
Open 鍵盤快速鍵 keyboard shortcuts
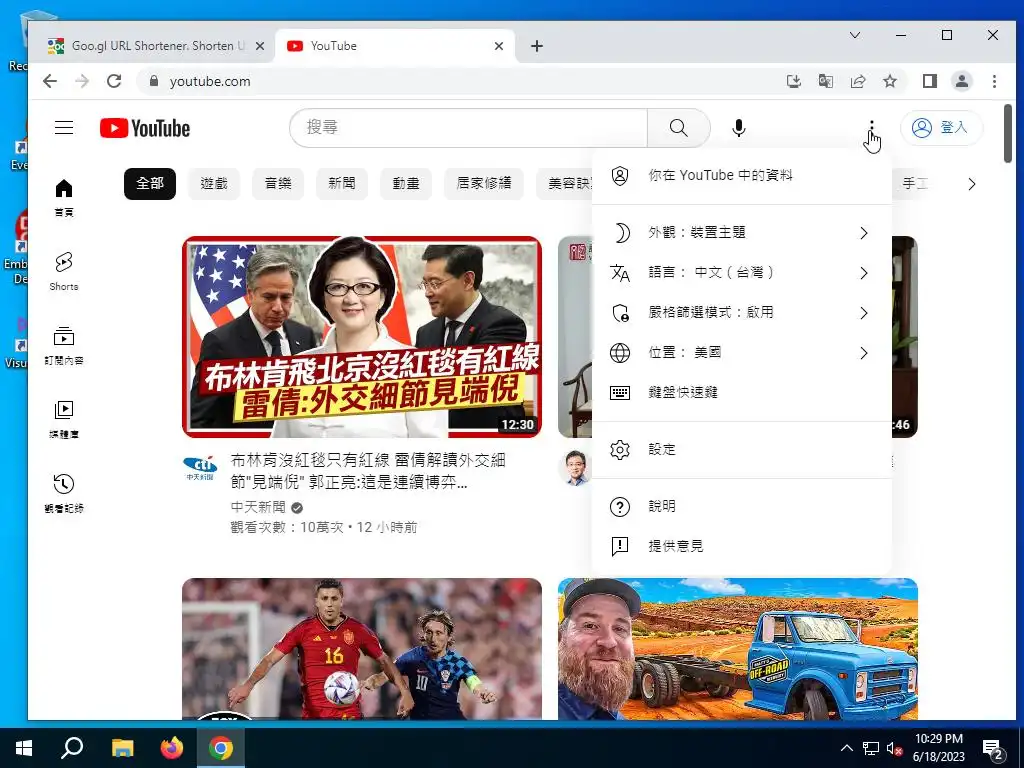[741, 392]
